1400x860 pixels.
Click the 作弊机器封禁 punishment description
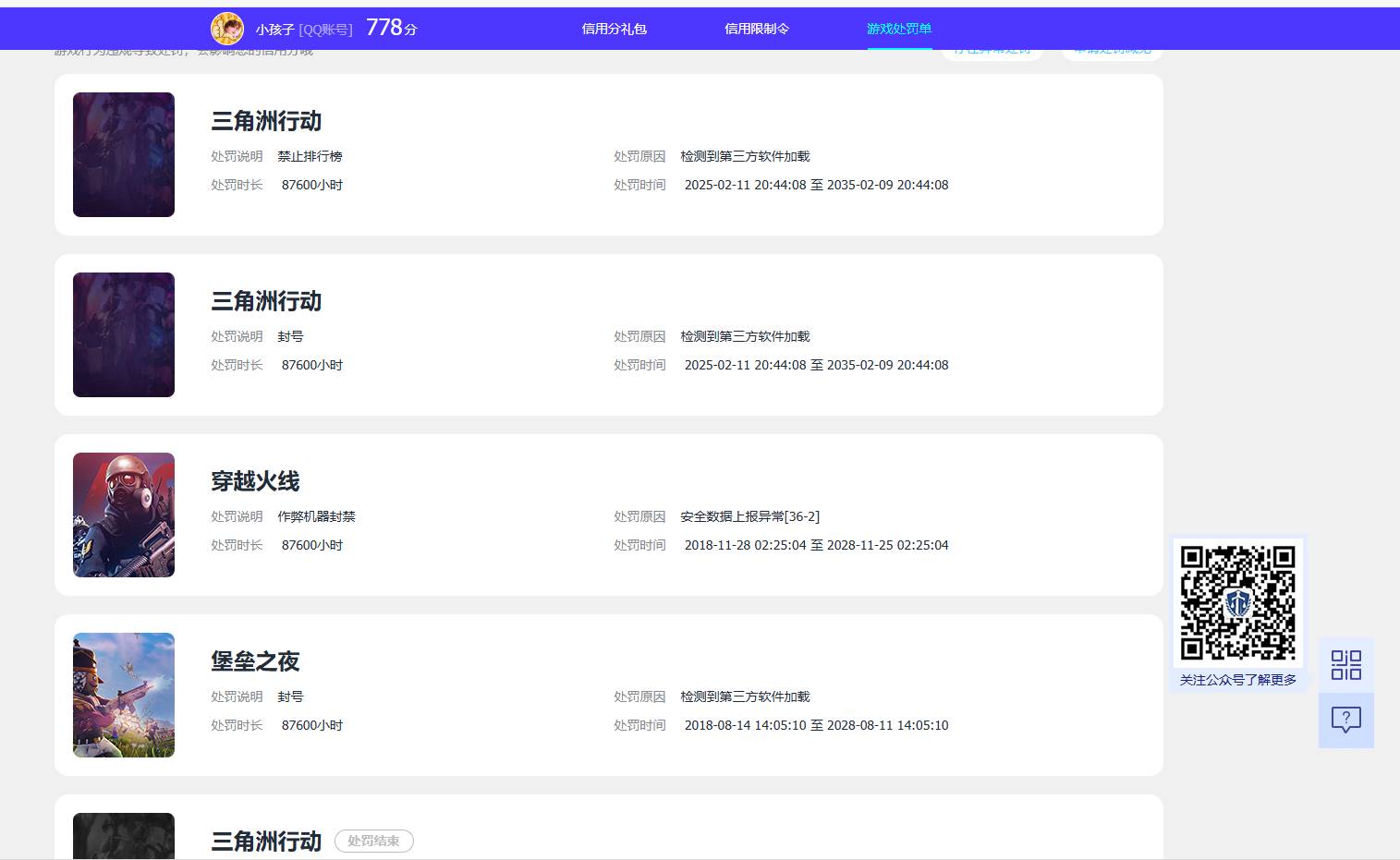(x=316, y=516)
